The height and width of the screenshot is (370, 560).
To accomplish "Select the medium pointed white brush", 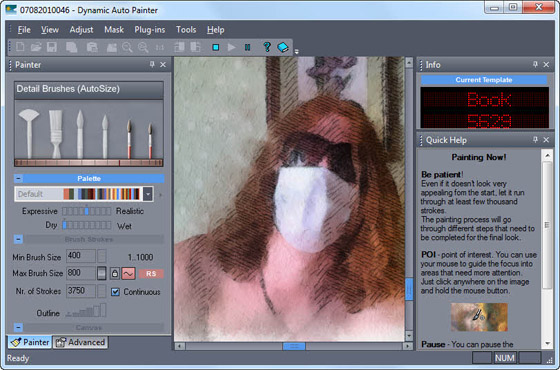I will (105, 136).
